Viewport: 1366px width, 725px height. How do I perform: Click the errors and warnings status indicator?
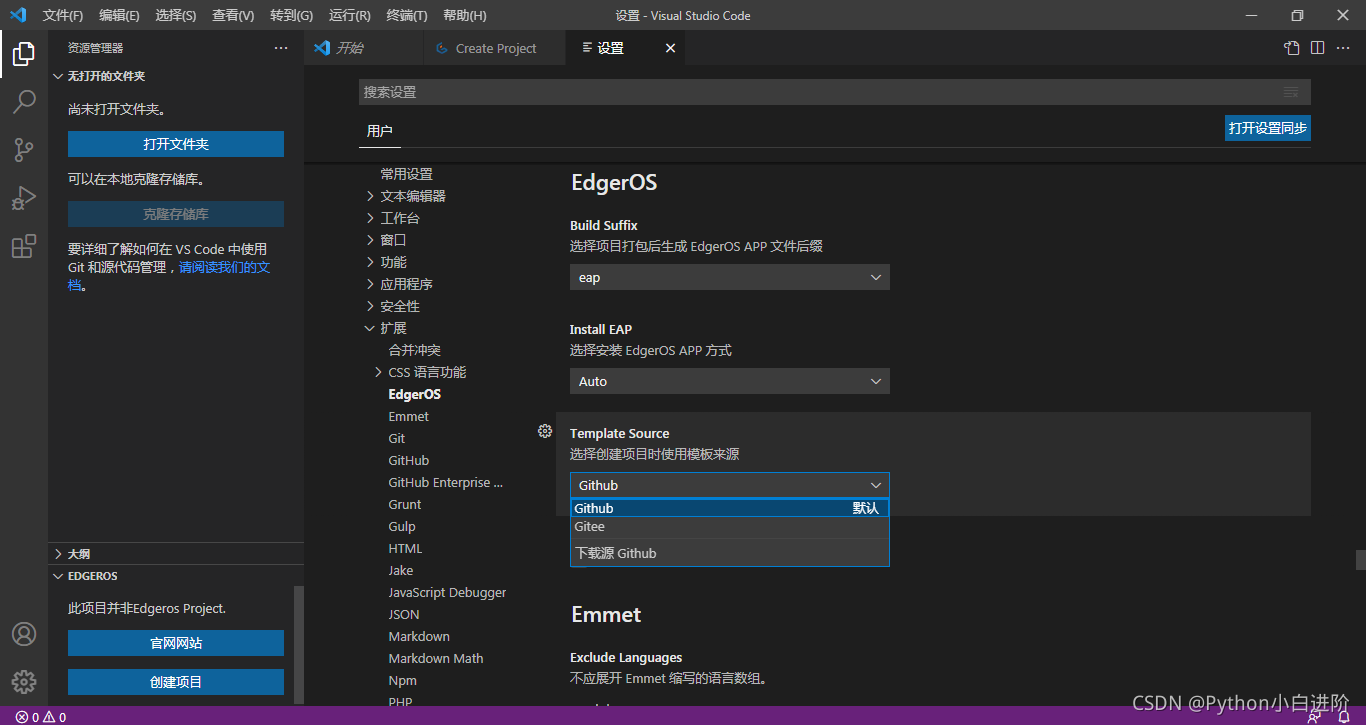[x=41, y=717]
